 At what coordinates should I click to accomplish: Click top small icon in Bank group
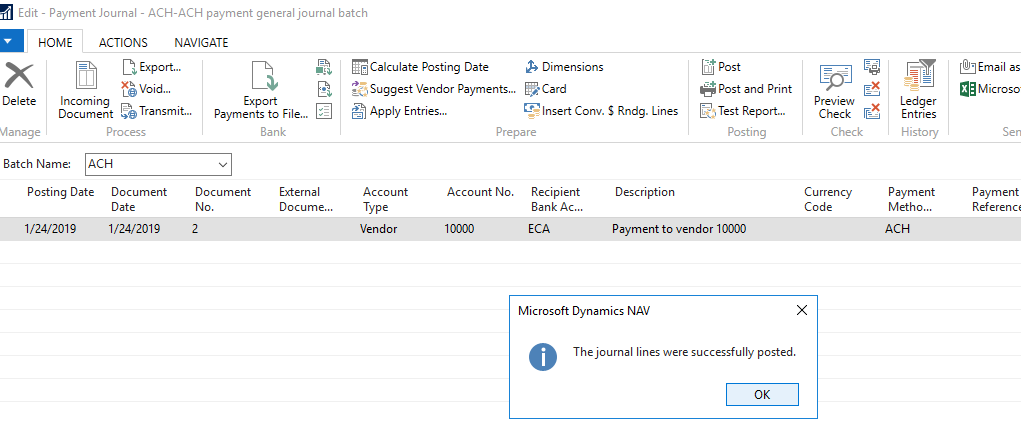(x=324, y=66)
